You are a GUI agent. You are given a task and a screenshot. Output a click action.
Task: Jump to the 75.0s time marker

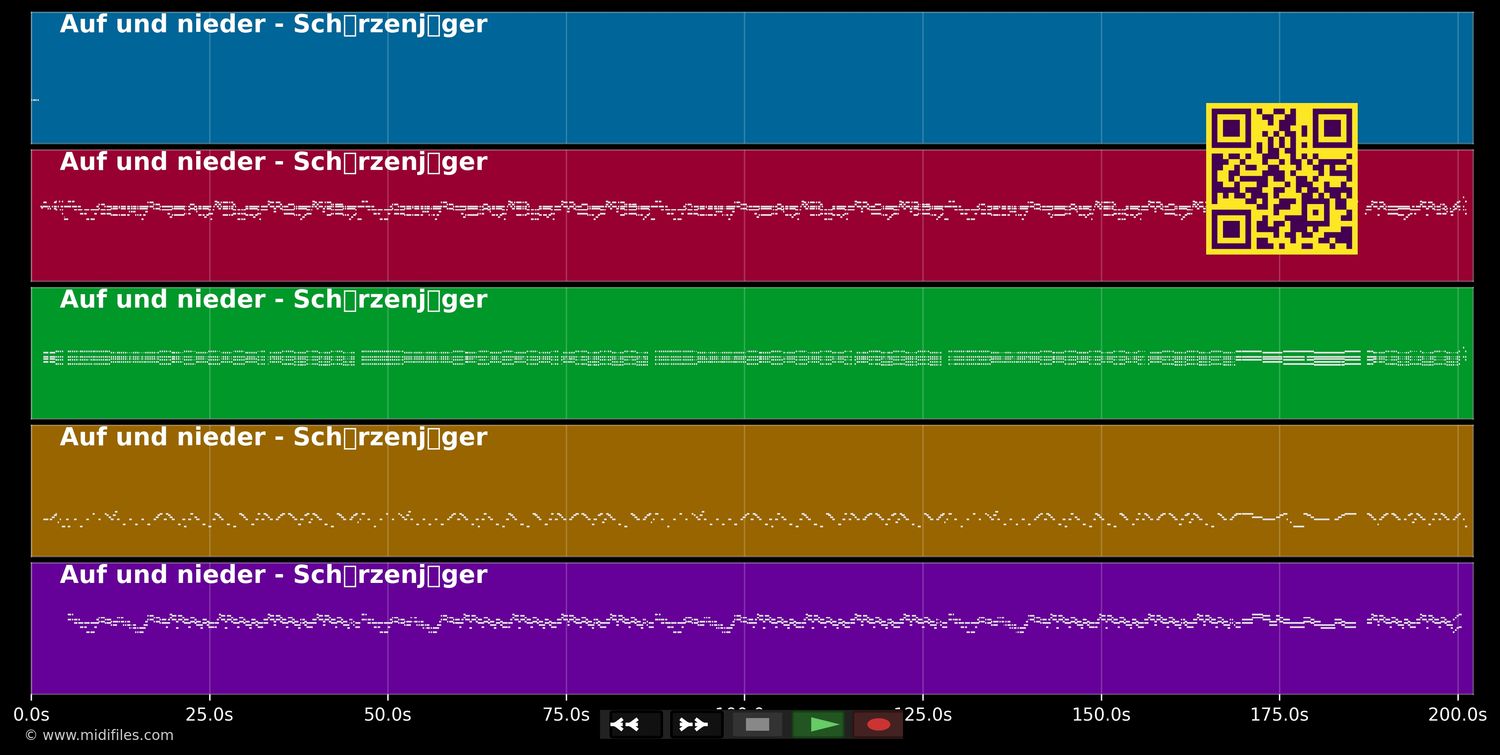pos(566,715)
